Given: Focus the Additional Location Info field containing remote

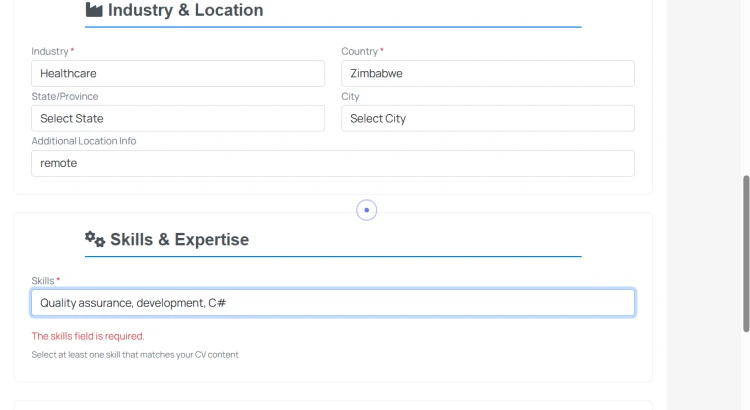Looking at the screenshot, I should tap(332, 163).
